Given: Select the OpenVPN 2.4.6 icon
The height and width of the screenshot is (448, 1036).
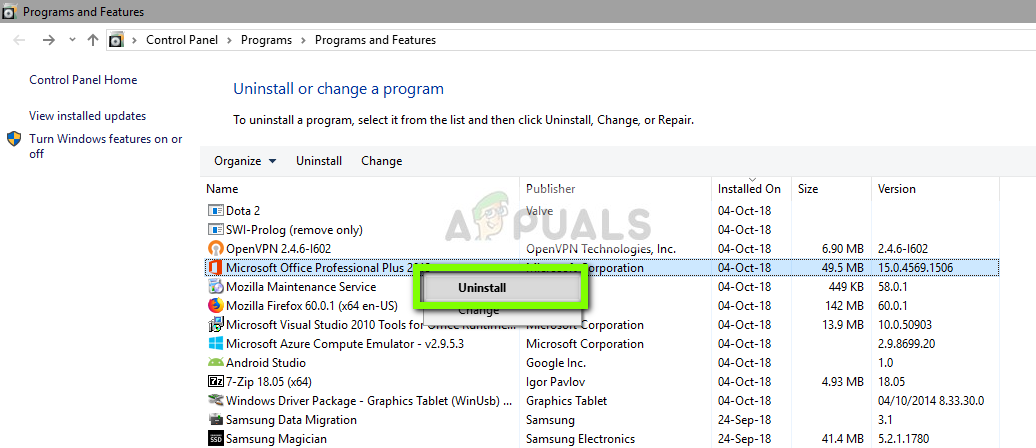Looking at the screenshot, I should (x=215, y=249).
